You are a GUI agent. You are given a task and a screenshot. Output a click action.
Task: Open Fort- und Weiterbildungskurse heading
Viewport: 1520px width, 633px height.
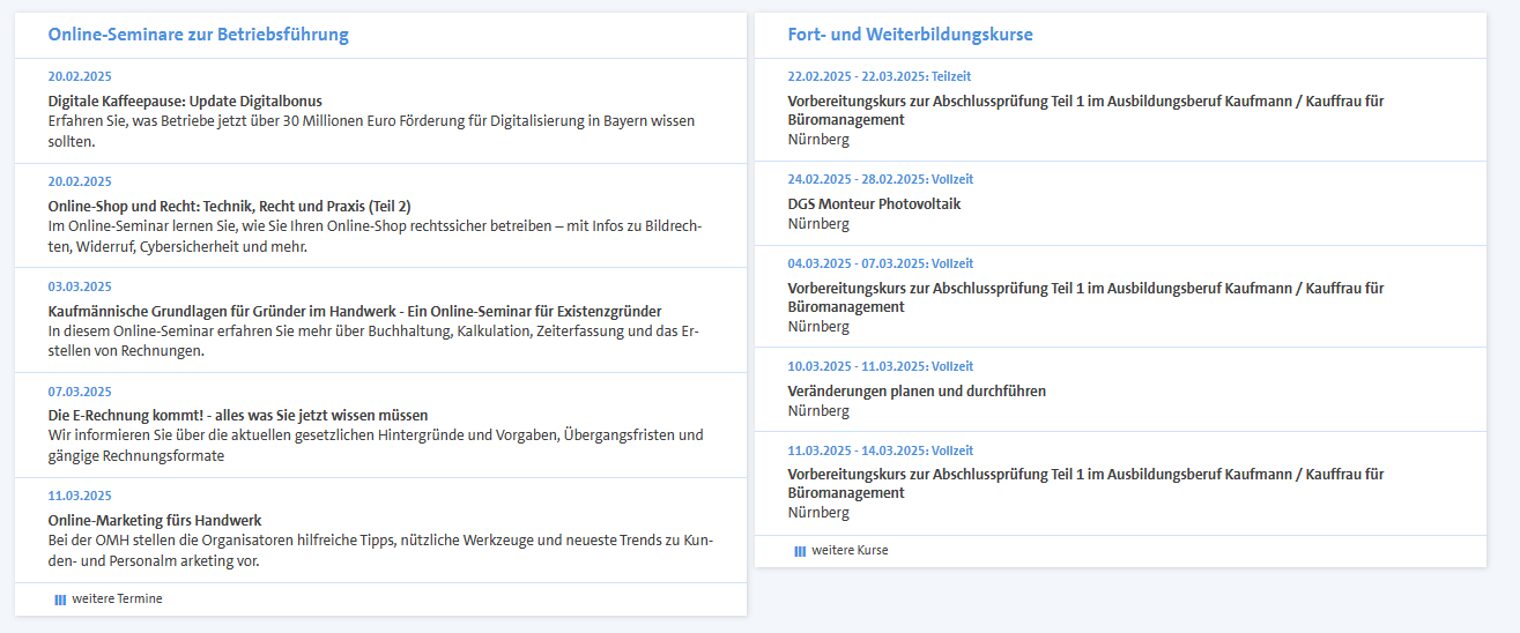tap(910, 34)
